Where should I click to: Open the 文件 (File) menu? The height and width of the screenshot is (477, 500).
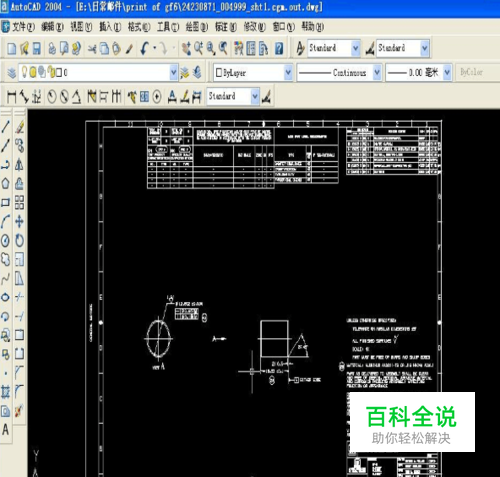[x=23, y=27]
